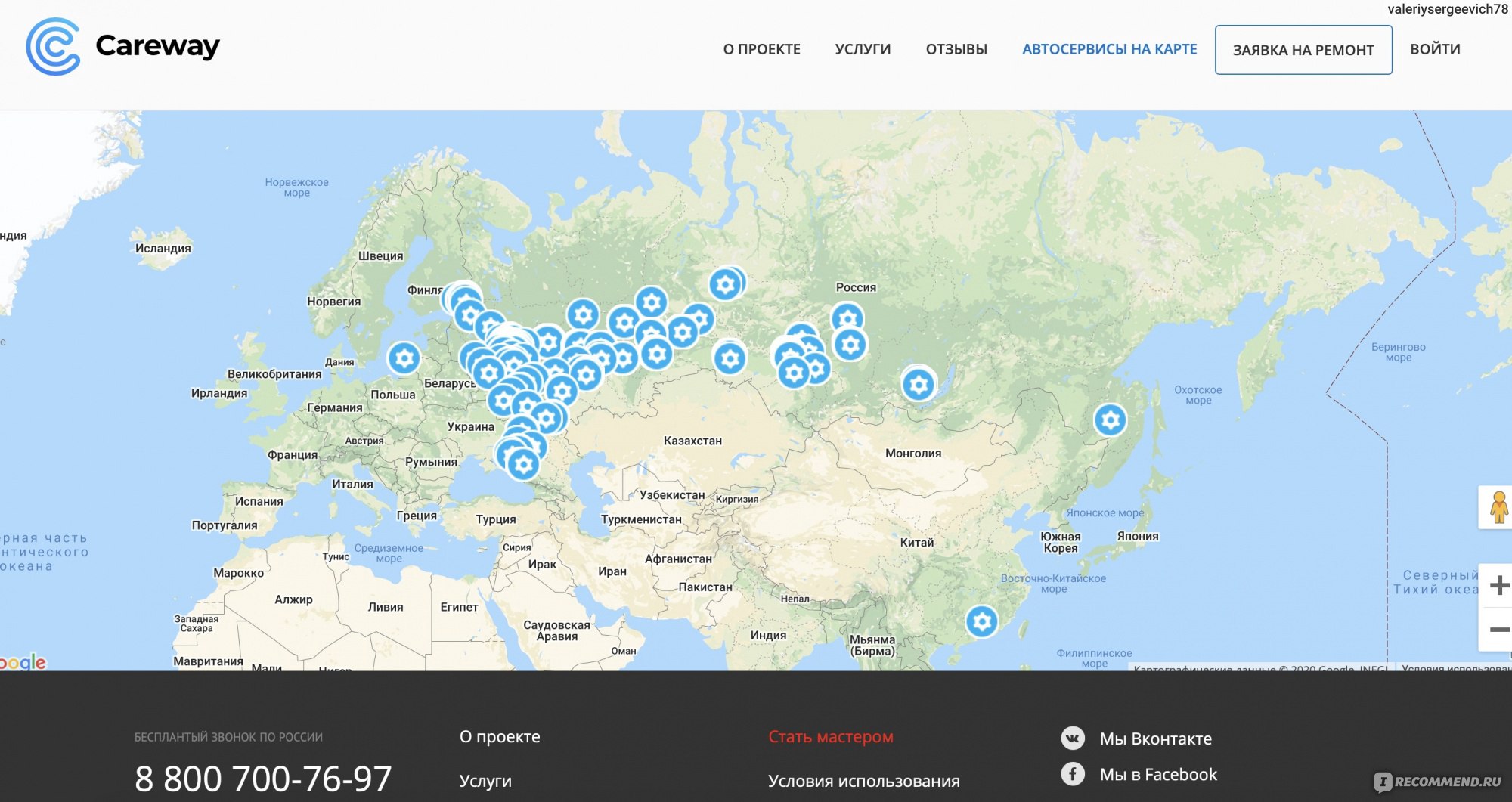
Task: Zoom in the map with plus button
Action: tap(1498, 585)
